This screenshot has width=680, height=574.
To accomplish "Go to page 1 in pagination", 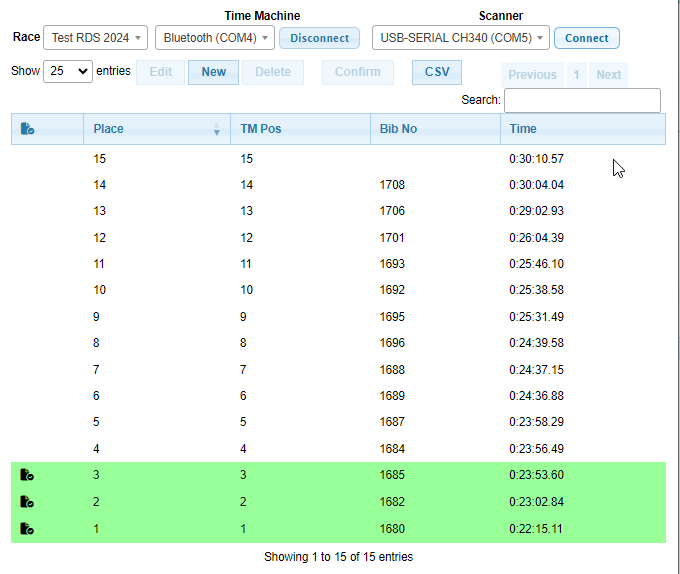I will [x=576, y=75].
